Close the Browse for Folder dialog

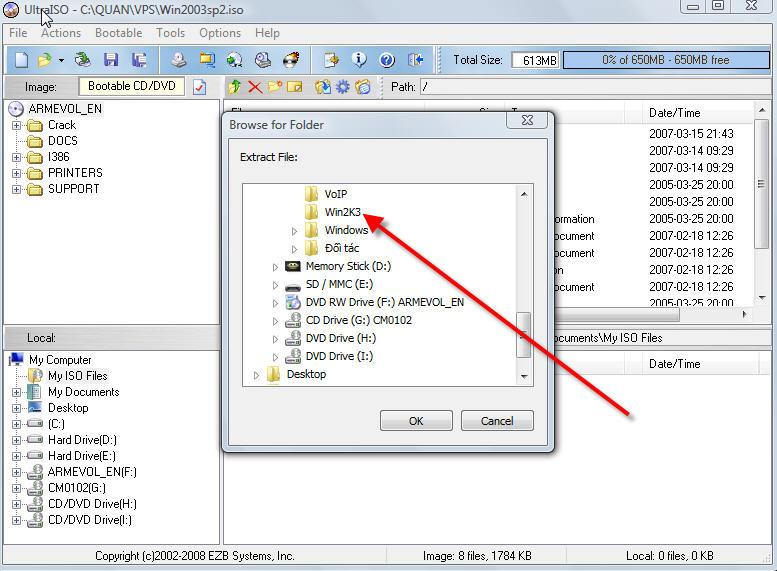[528, 120]
